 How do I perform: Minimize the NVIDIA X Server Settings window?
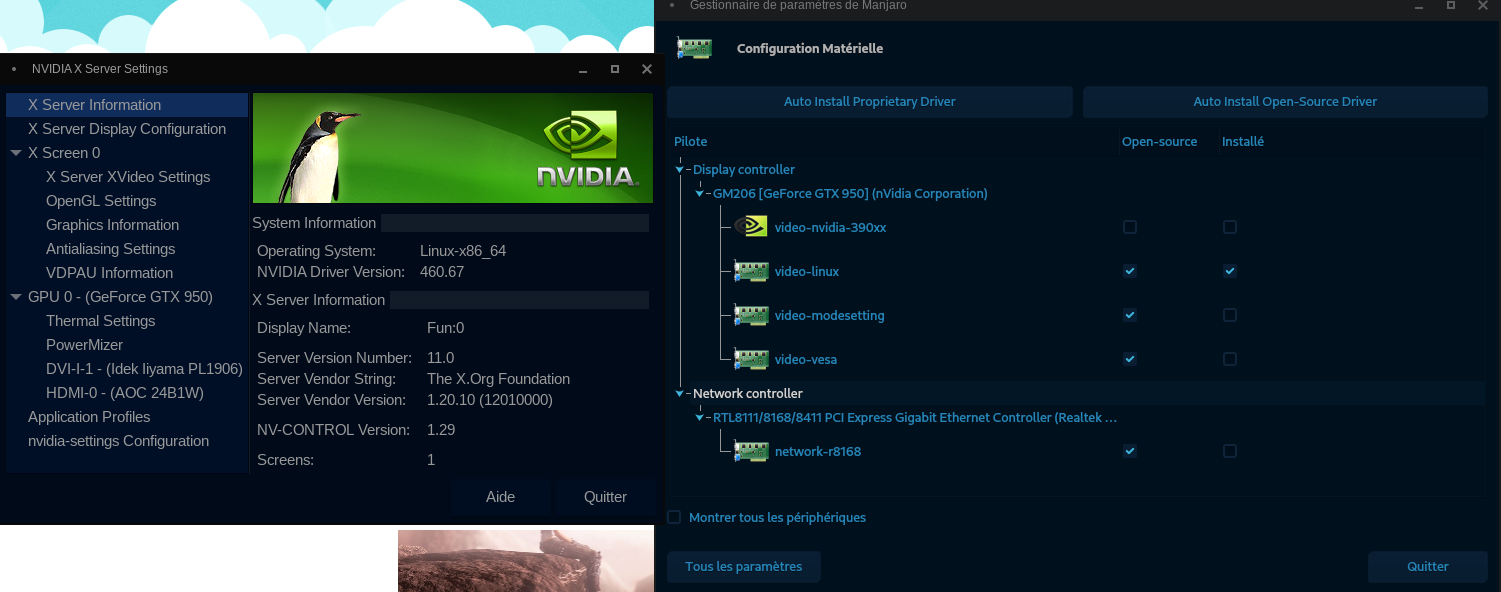pos(583,69)
